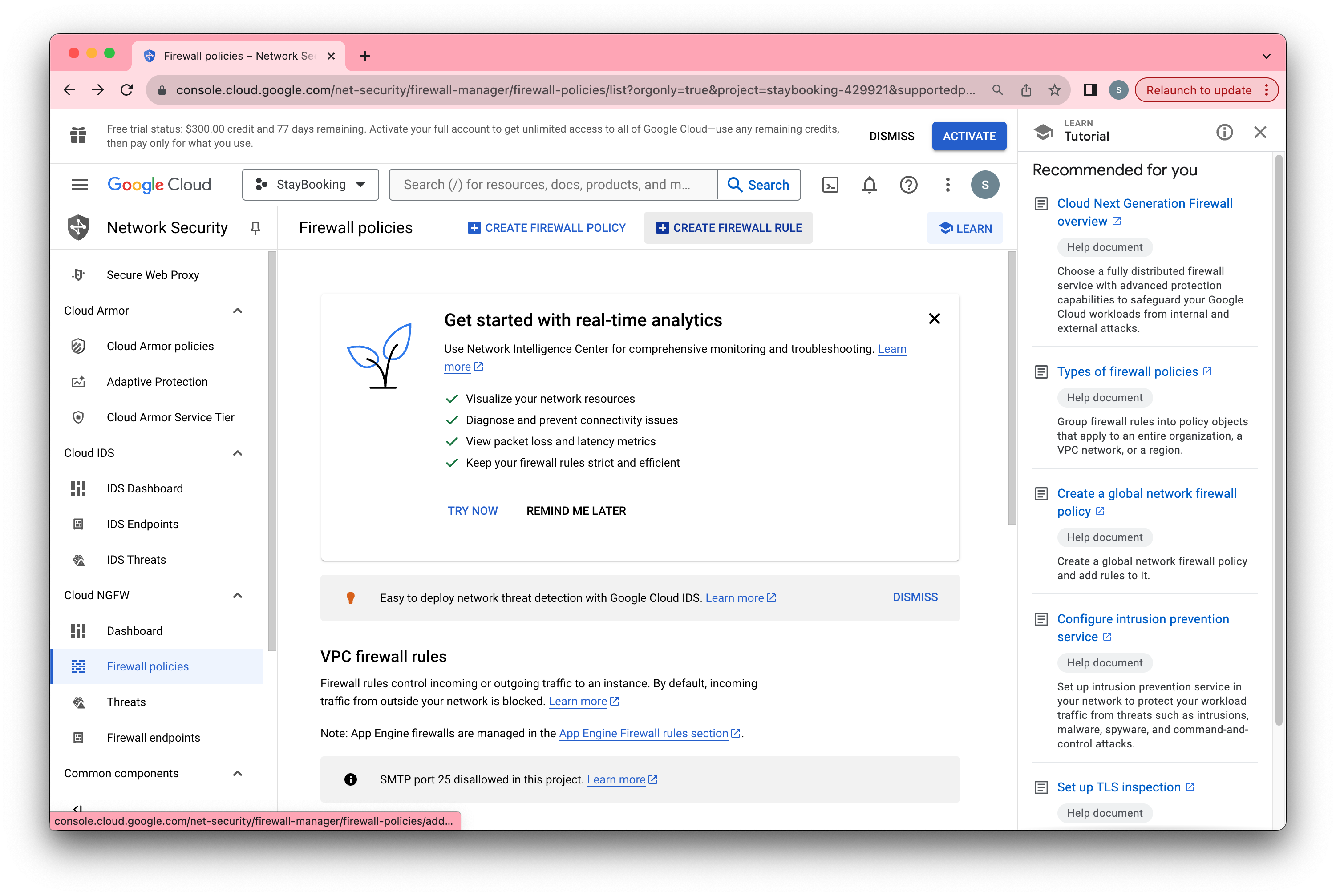Open the help question mark icon

coord(908,185)
